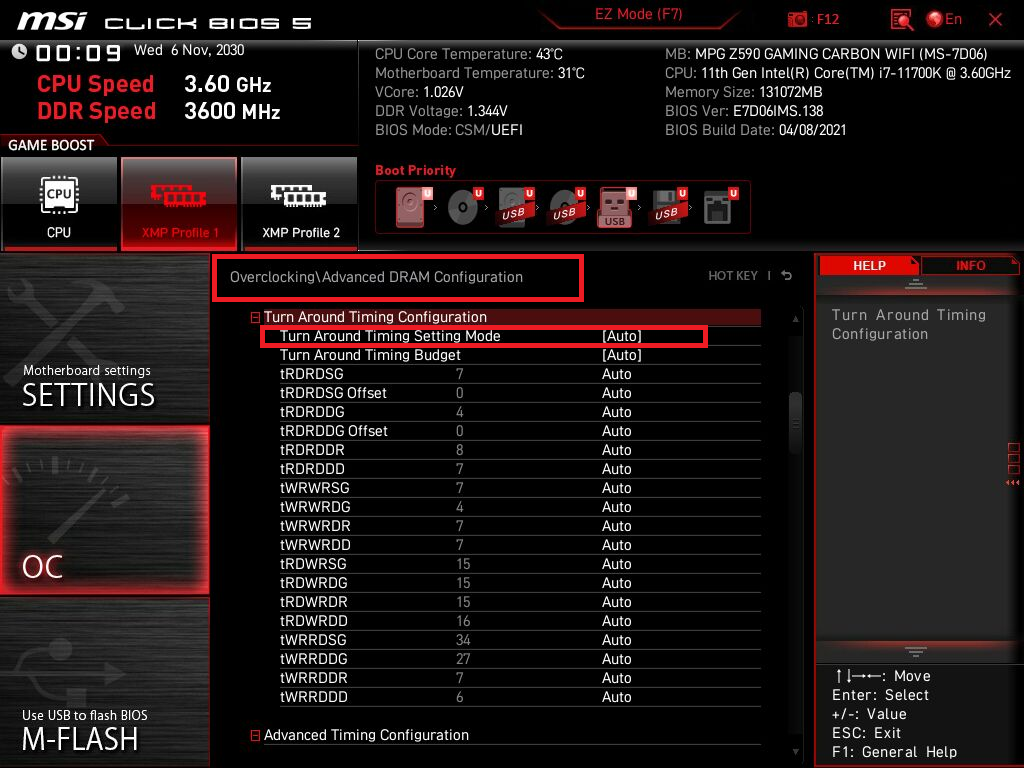The image size is (1024, 768).
Task: Select the tRDRDSG Auto value field
Action: [616, 374]
